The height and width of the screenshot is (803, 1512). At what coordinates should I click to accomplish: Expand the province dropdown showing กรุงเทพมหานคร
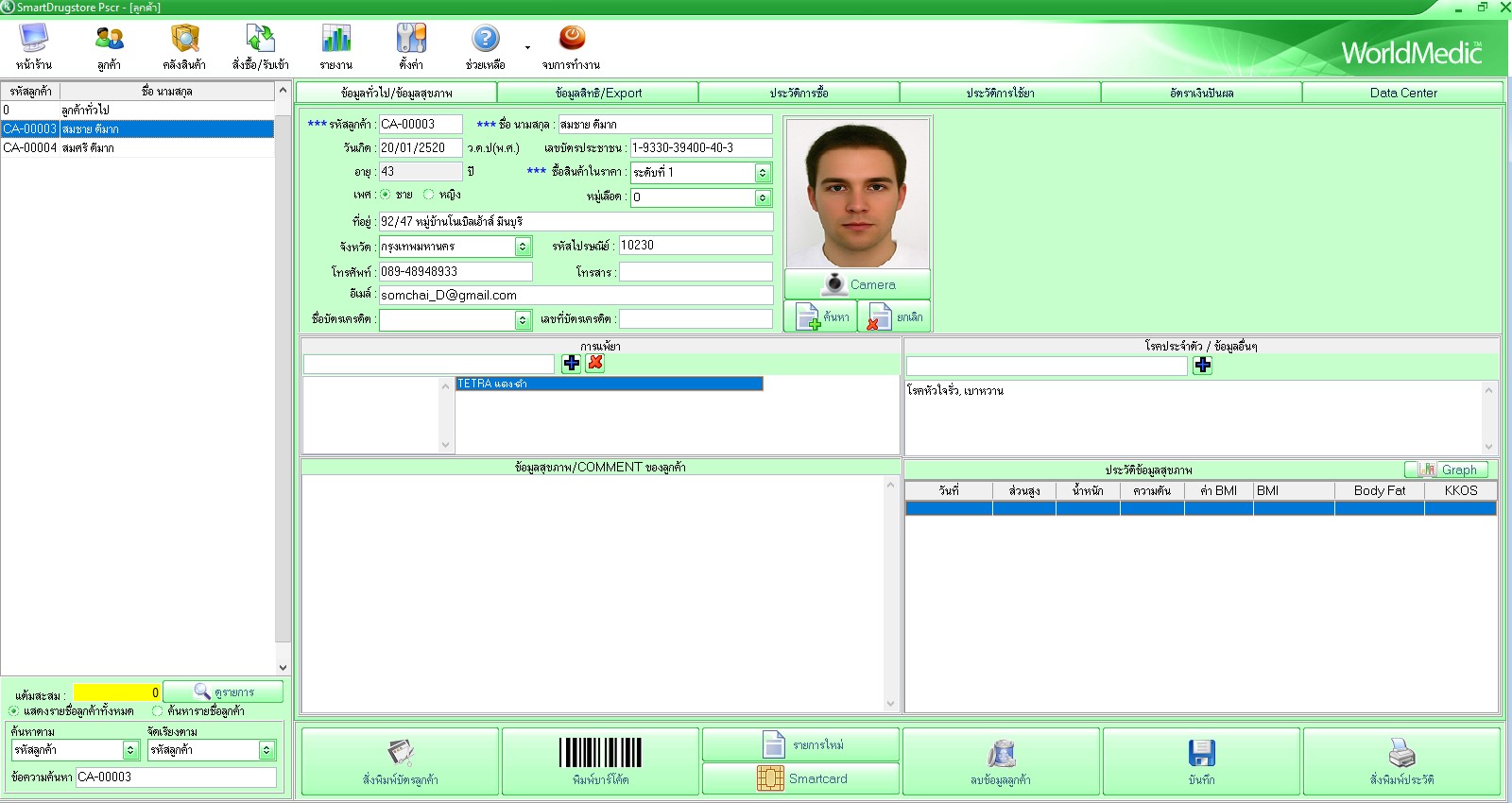[x=523, y=247]
